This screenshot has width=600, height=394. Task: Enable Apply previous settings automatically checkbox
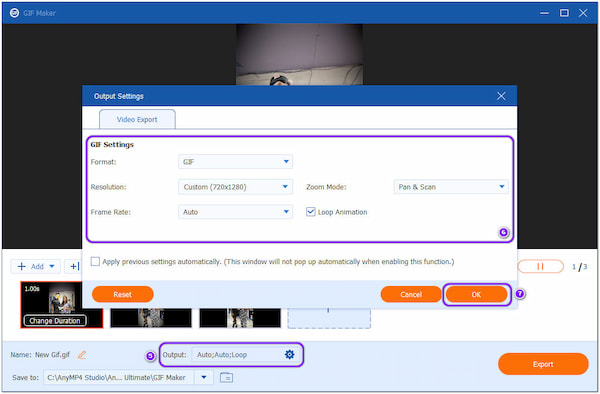coord(95,261)
